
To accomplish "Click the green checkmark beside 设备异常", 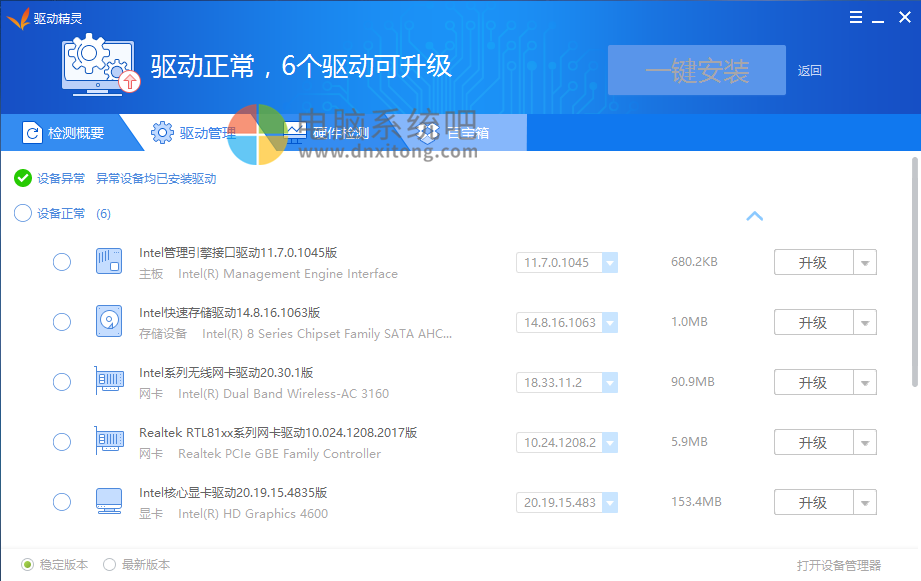I will 22,178.
